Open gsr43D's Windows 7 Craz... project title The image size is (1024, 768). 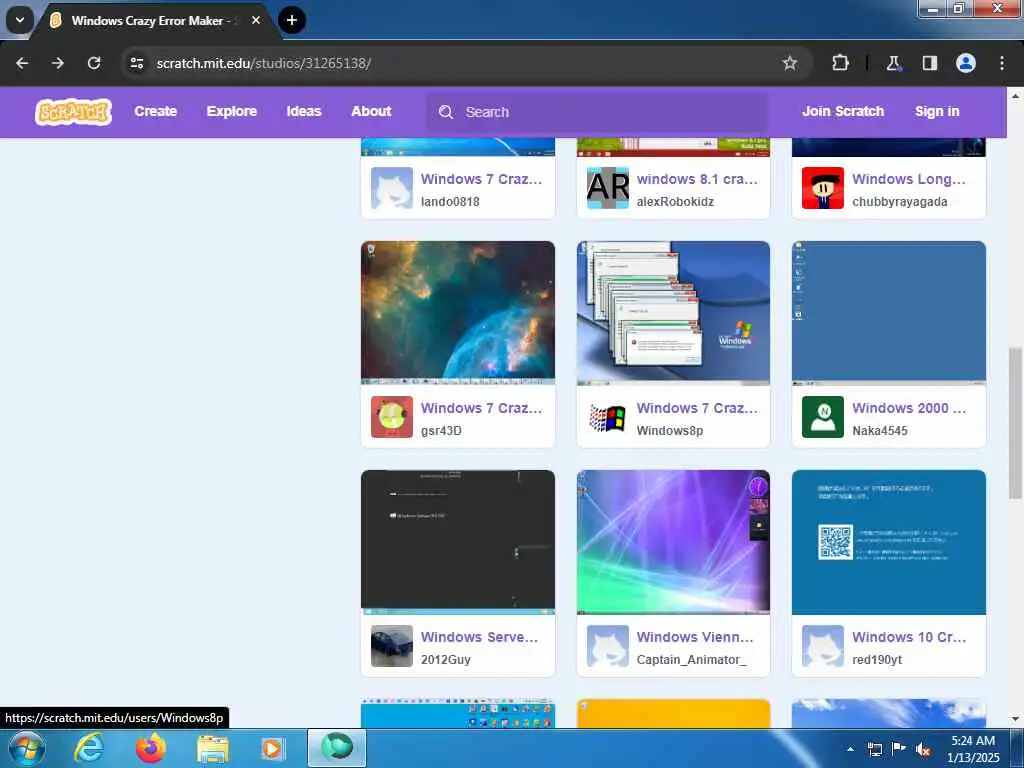coord(481,408)
